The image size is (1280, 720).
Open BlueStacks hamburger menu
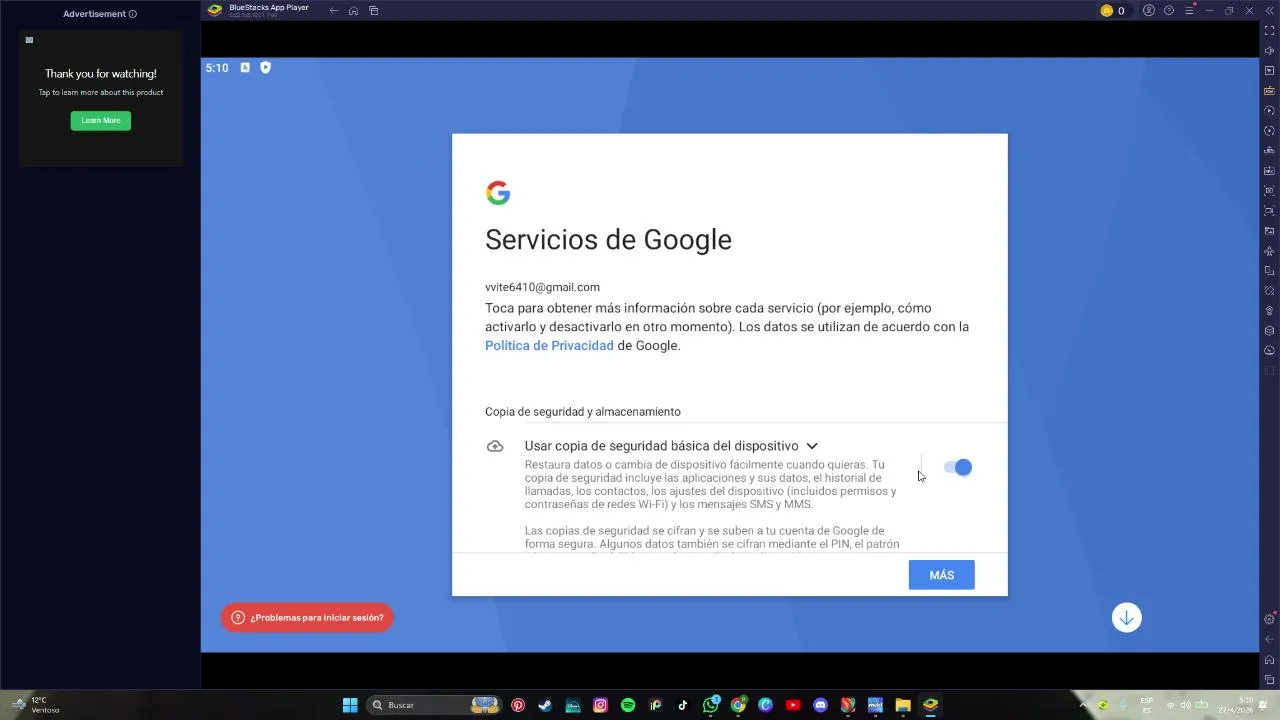[x=1189, y=11]
